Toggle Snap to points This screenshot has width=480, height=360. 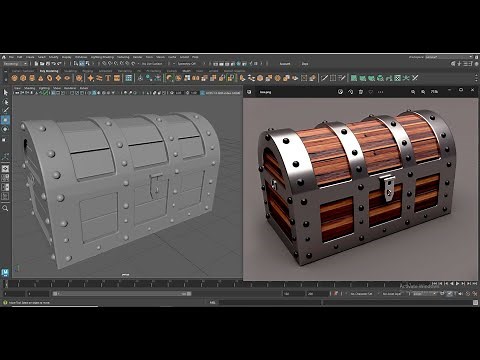tap(116, 63)
